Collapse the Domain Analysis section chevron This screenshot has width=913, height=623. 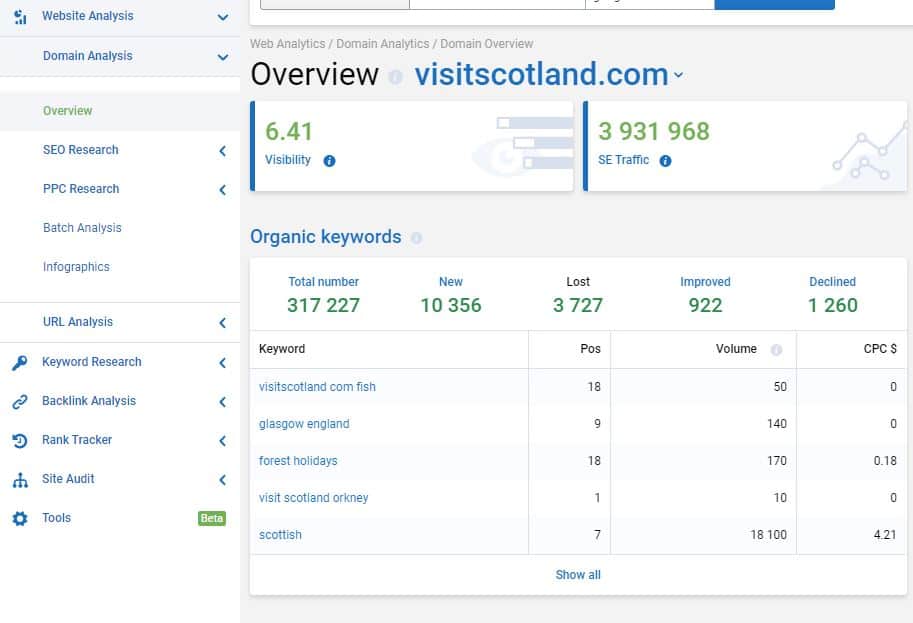(x=222, y=56)
